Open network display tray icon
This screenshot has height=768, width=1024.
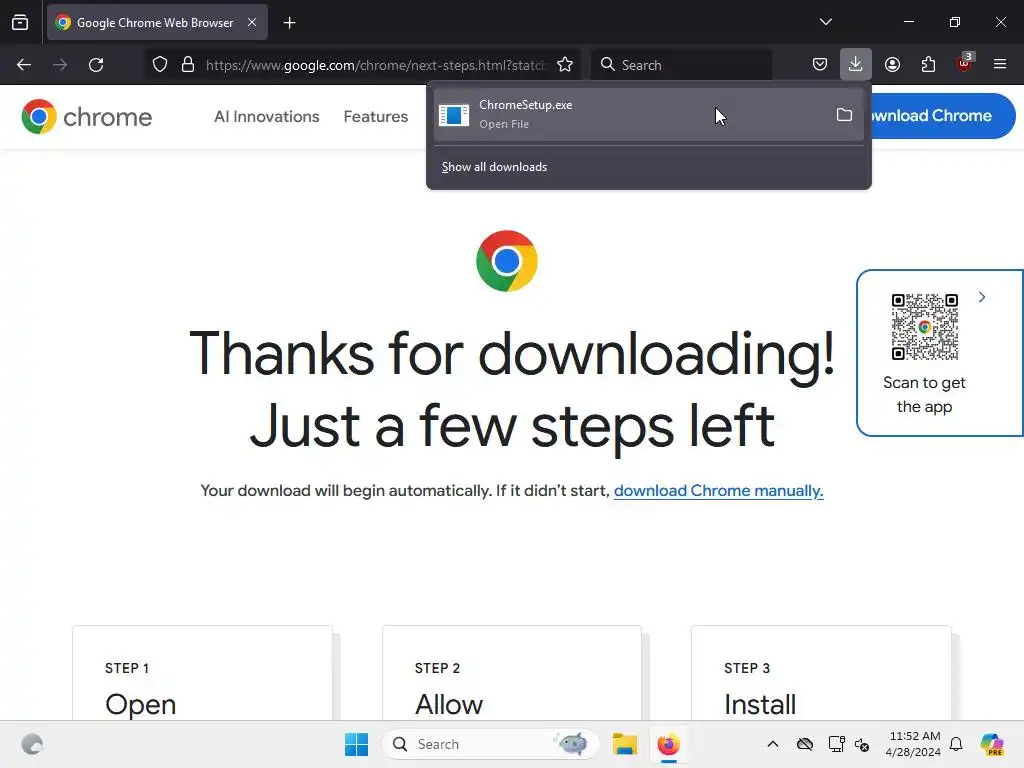pos(836,744)
